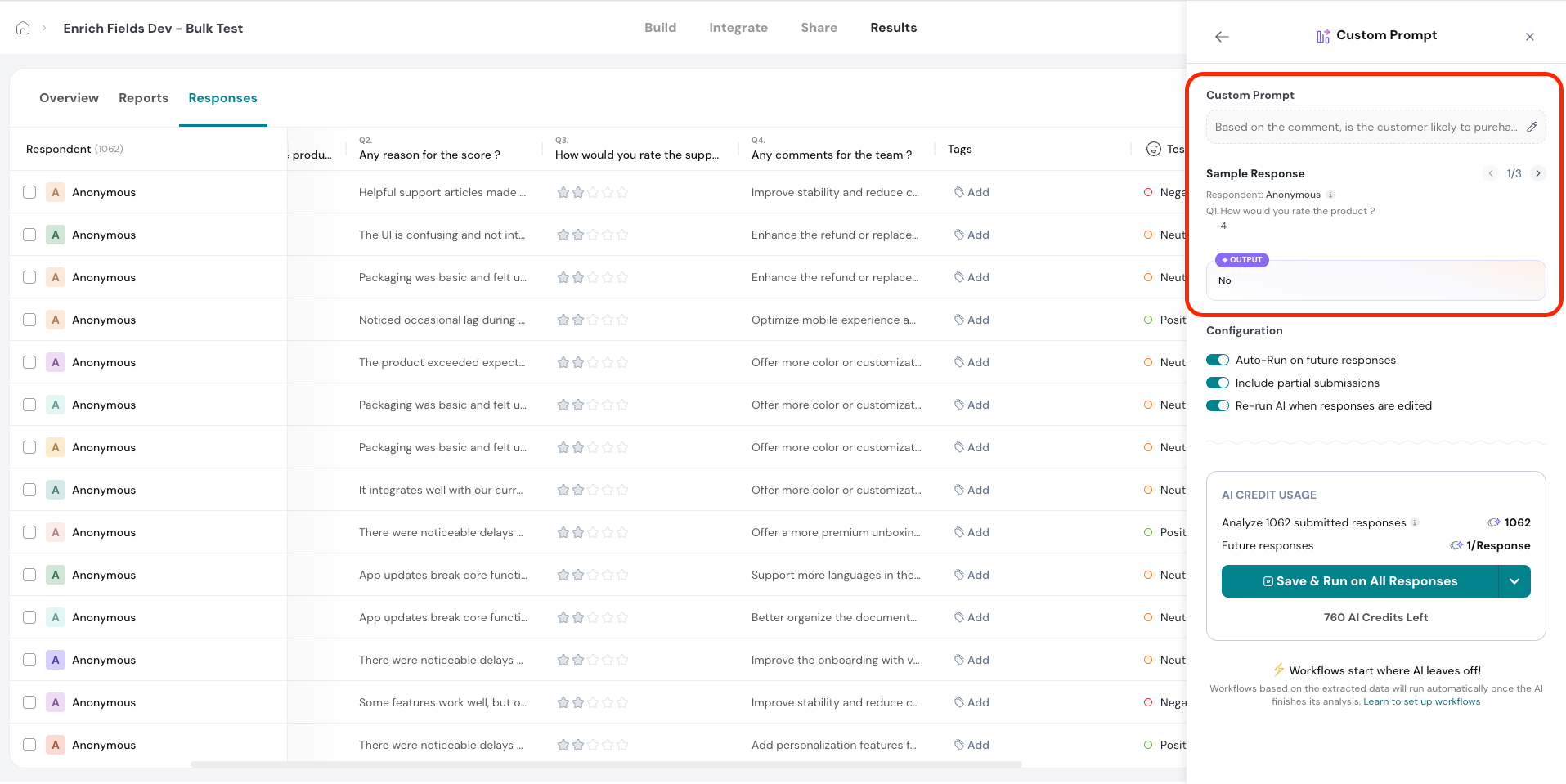
Task: Add a tag to the first response
Action: [971, 192]
